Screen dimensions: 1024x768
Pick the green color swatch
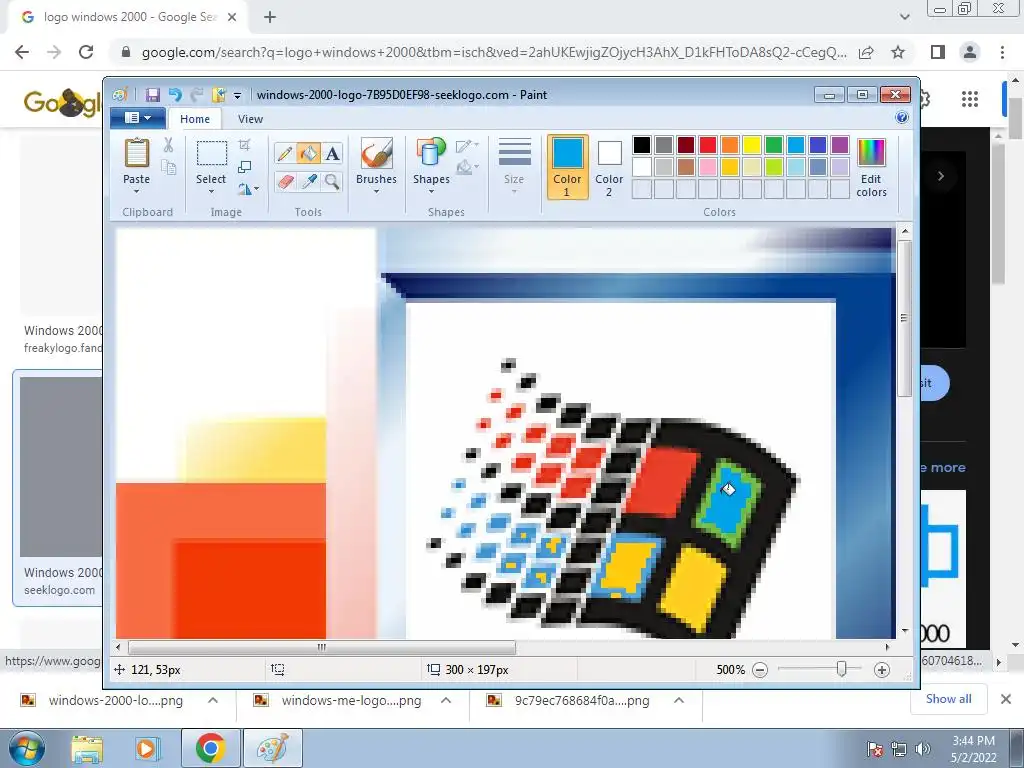pos(774,145)
